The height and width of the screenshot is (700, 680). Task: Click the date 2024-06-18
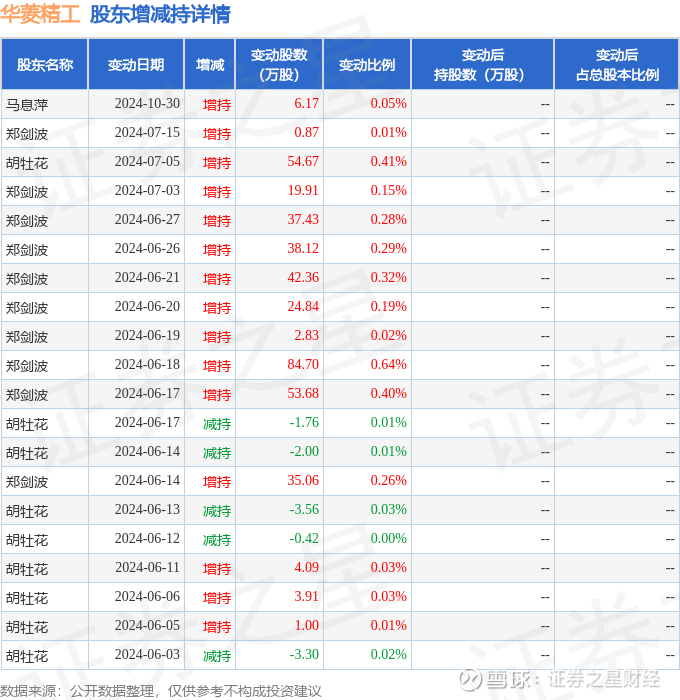[x=147, y=365]
